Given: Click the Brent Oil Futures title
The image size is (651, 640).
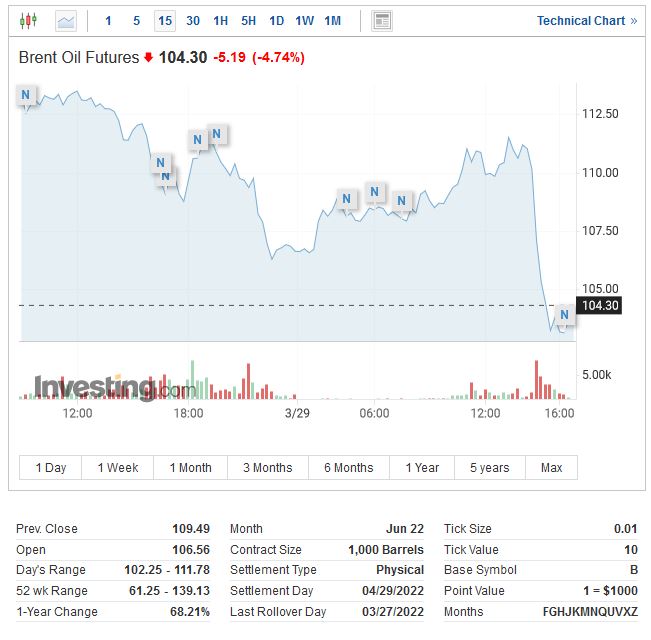Looking at the screenshot, I should coord(78,58).
